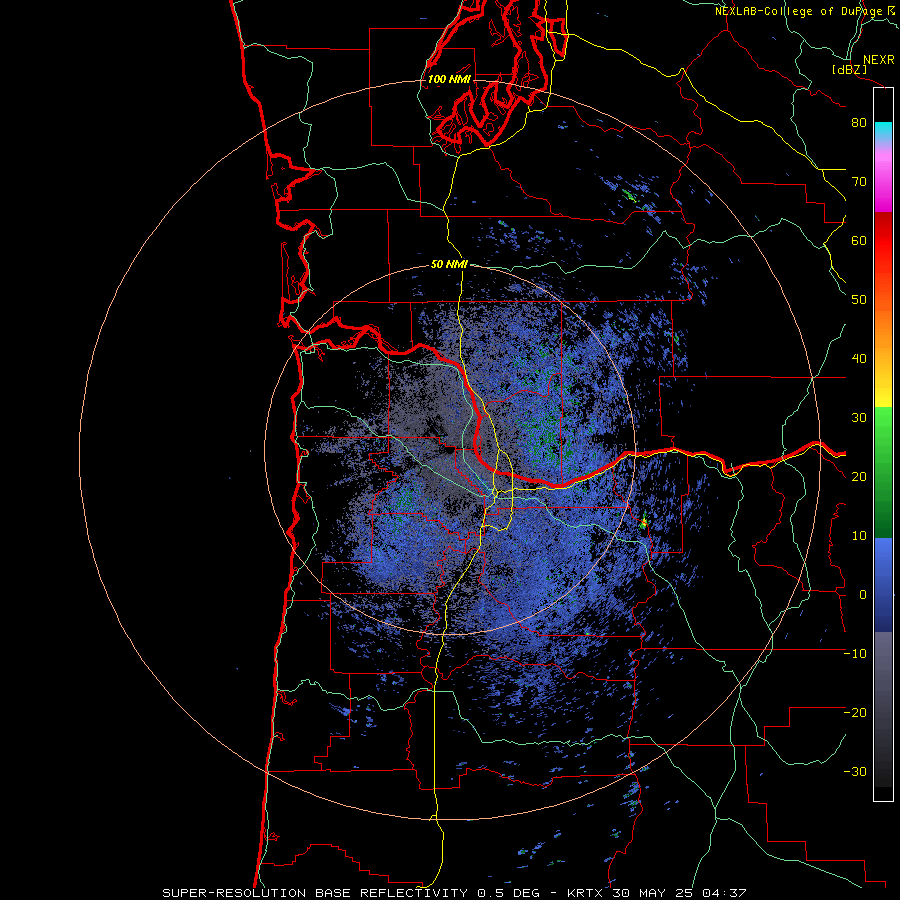Click the 0.5 DEG elevation text
This screenshot has height=900, width=900.
tap(508, 893)
